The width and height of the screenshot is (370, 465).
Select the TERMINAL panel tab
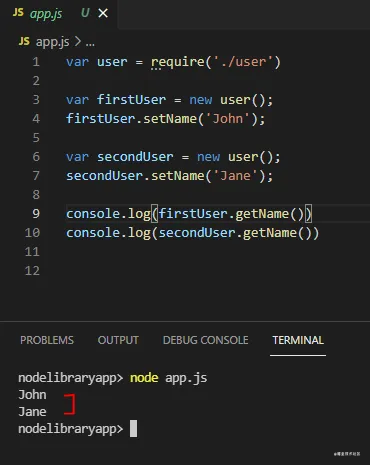point(298,340)
